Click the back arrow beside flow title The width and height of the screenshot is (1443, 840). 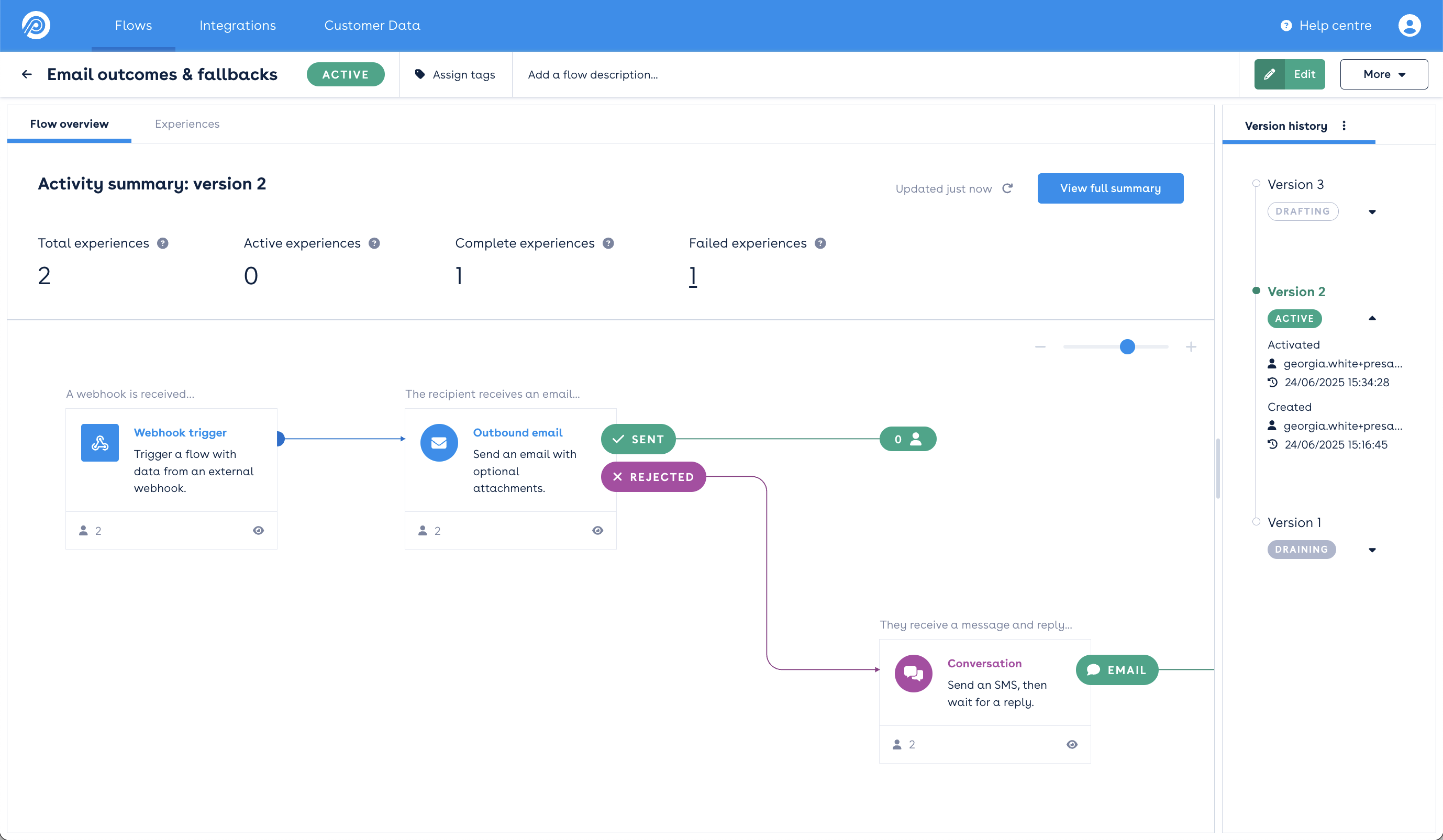(x=26, y=74)
